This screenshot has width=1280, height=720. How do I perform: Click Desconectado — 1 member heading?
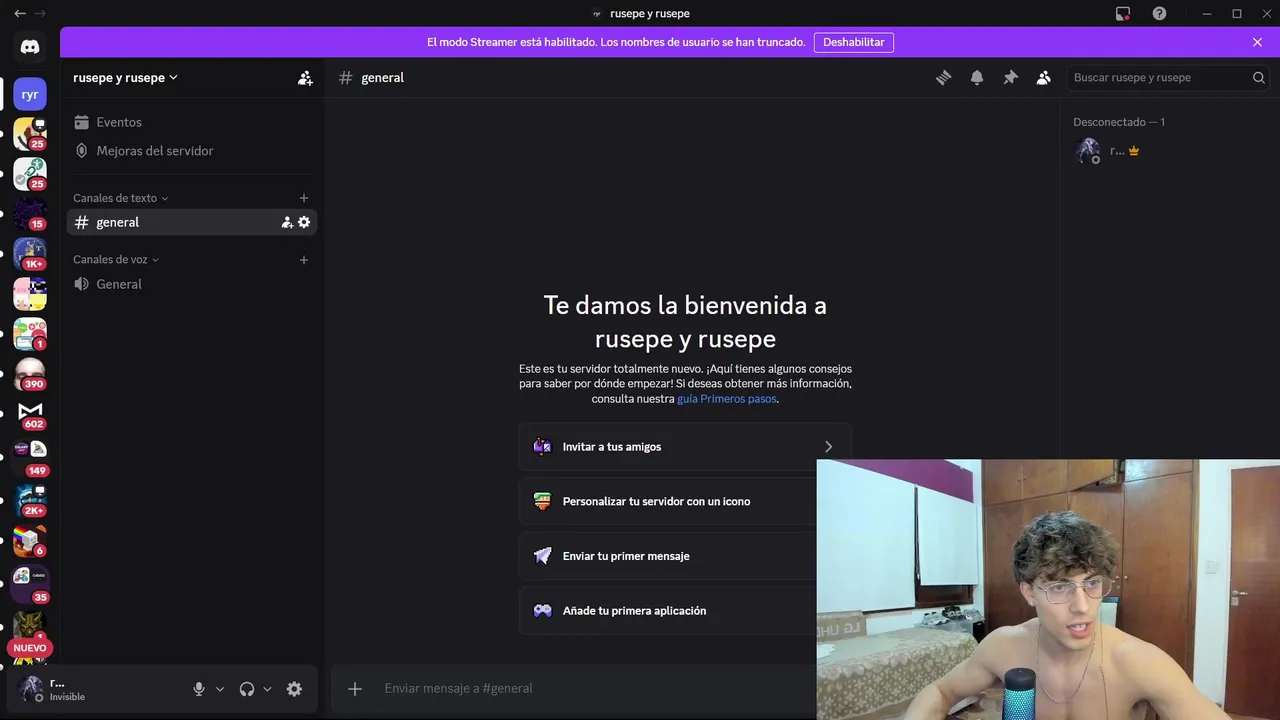click(x=1119, y=122)
